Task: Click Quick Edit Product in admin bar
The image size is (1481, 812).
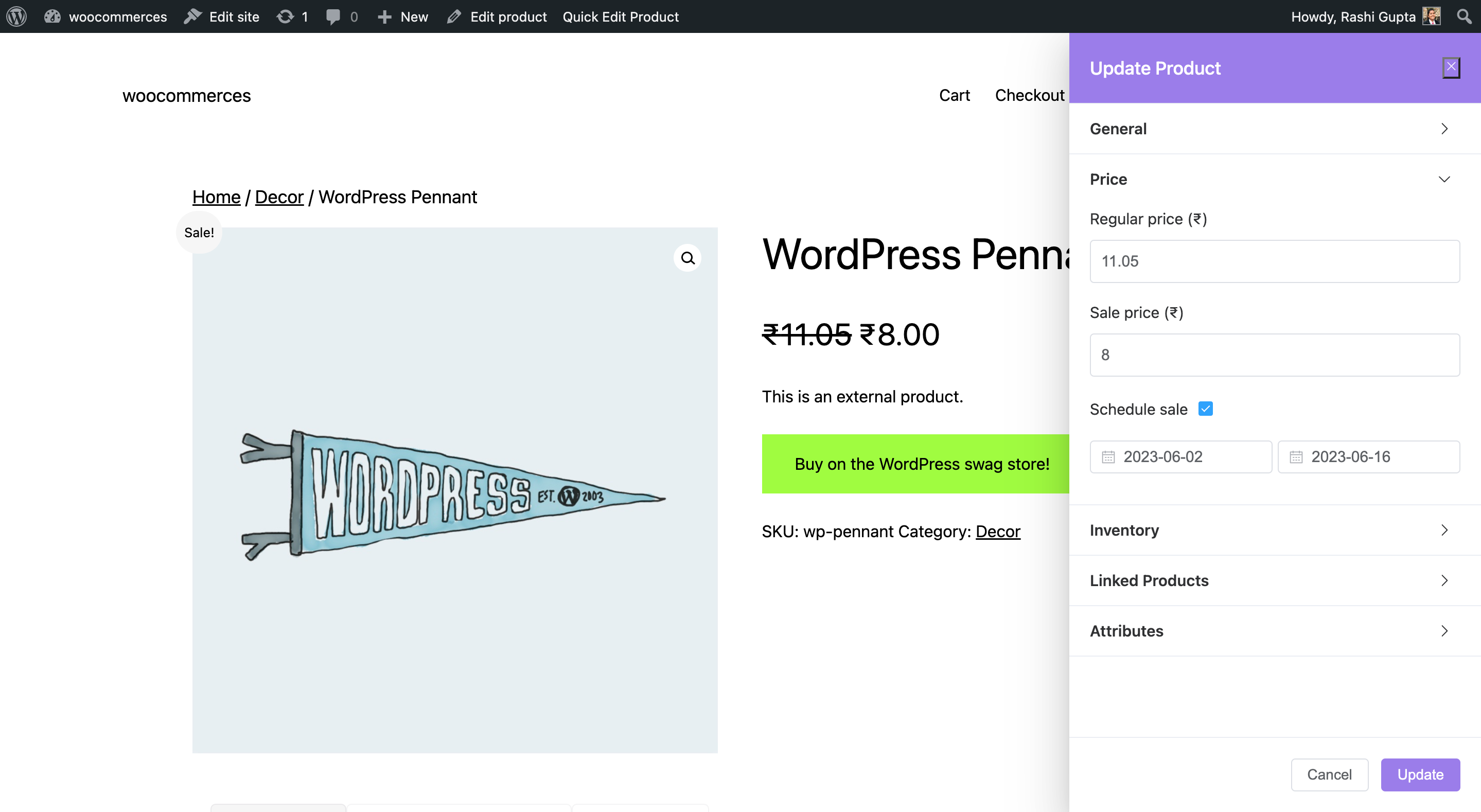Action: pyautogui.click(x=620, y=16)
